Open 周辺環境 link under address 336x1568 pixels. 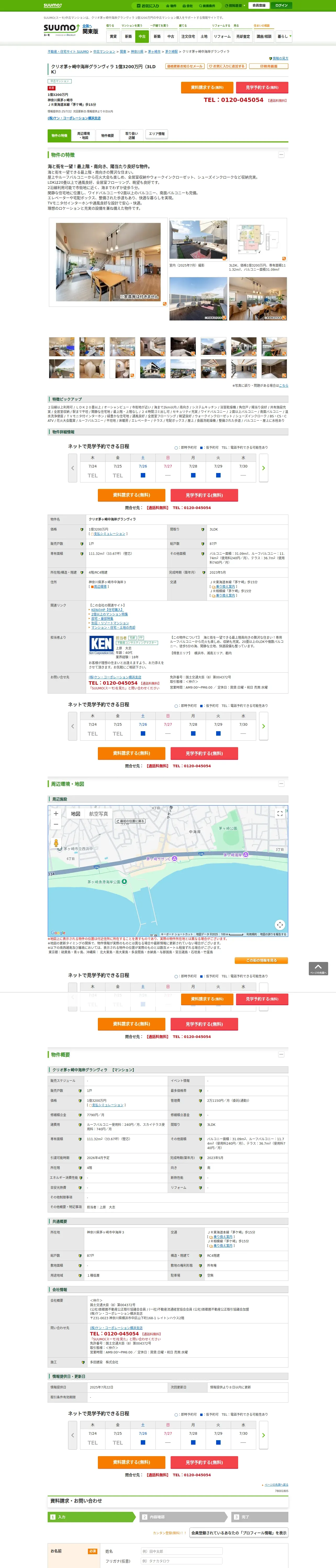[x=100, y=586]
